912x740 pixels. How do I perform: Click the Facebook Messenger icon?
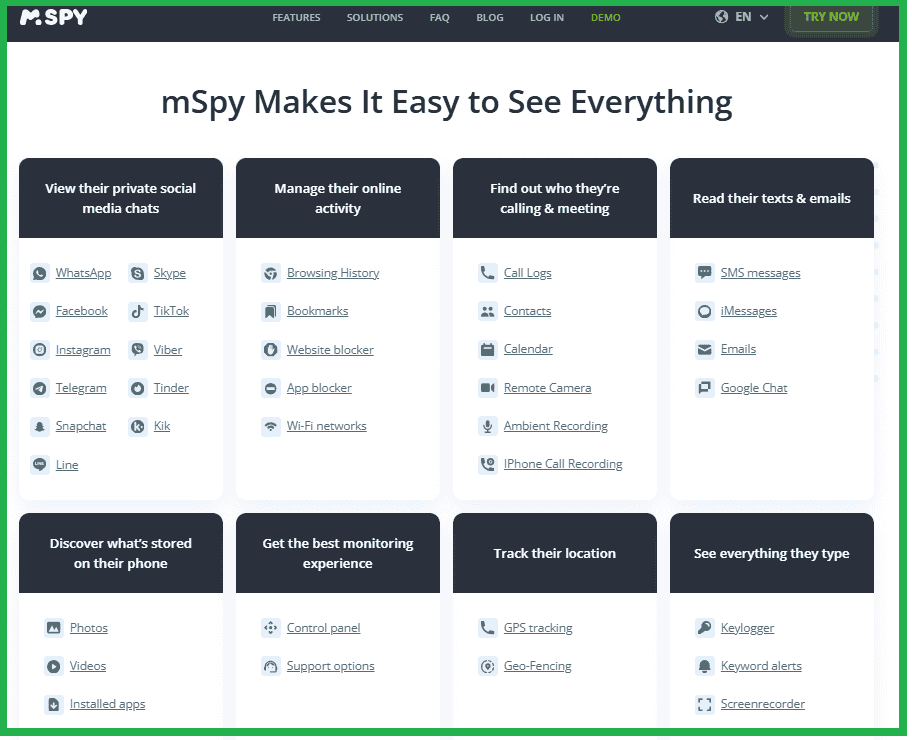coord(40,311)
